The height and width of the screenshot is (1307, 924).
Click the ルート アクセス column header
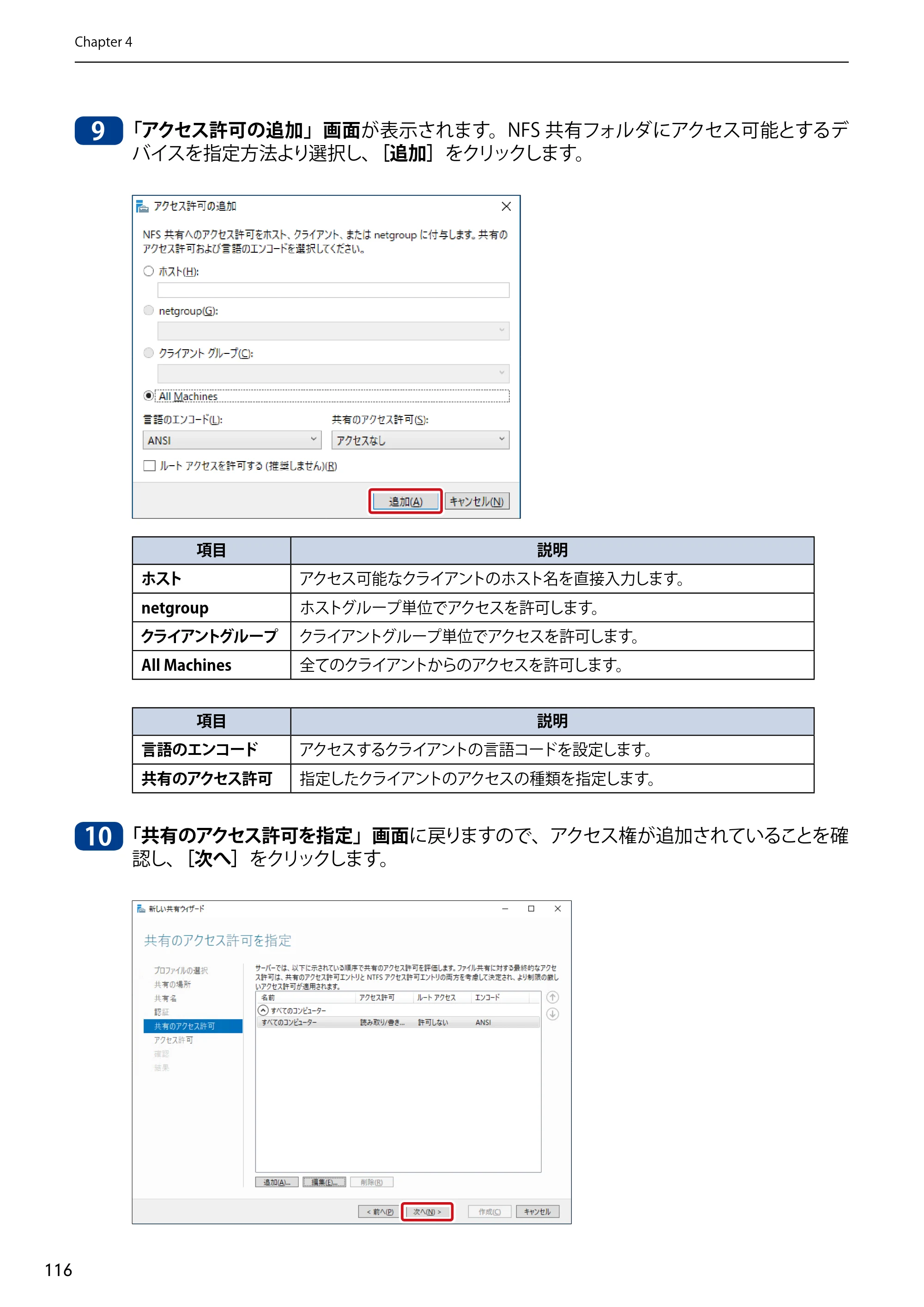(443, 997)
